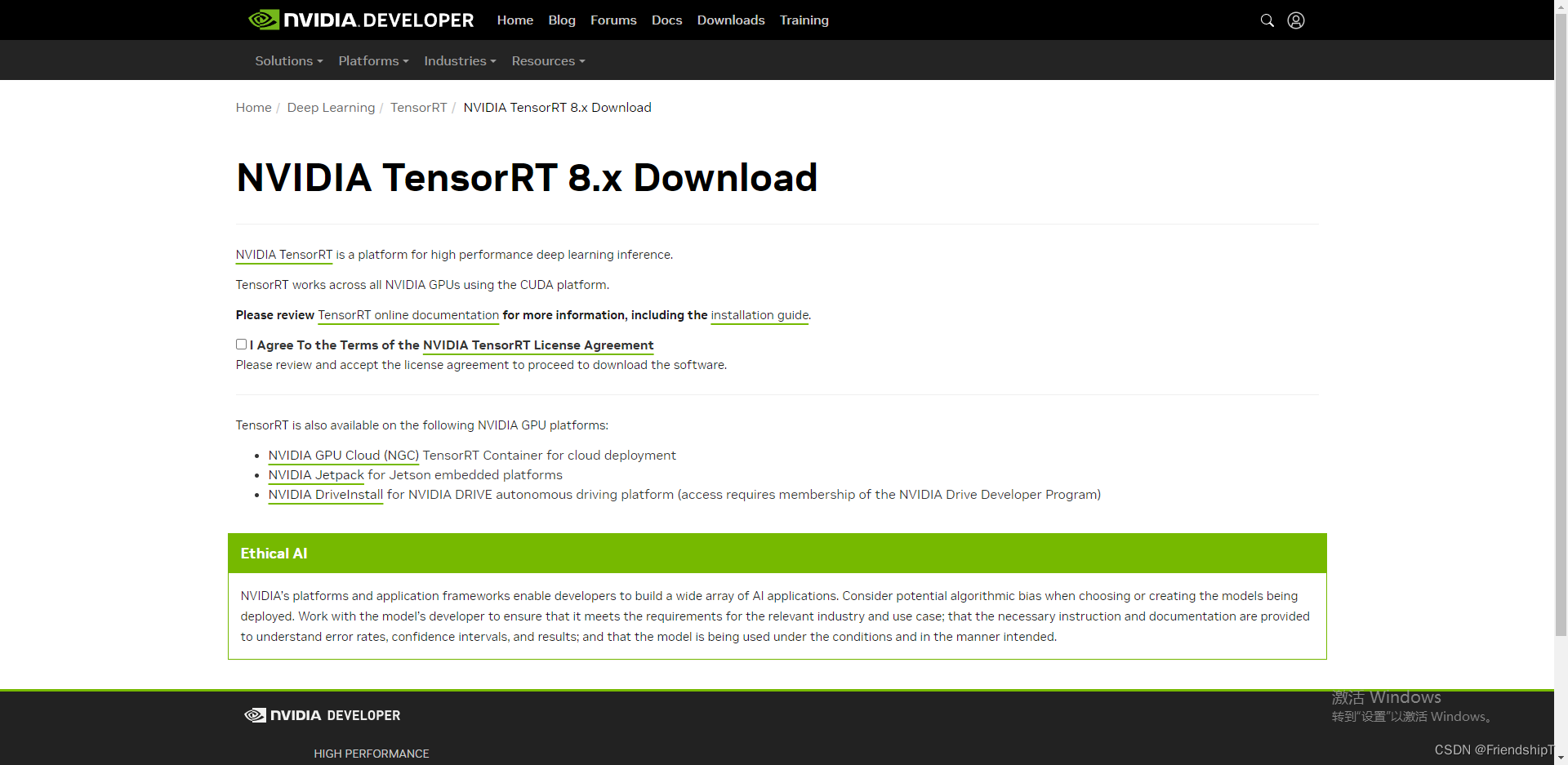The image size is (1568, 765).
Task: Open the installation guide link
Action: 759,315
